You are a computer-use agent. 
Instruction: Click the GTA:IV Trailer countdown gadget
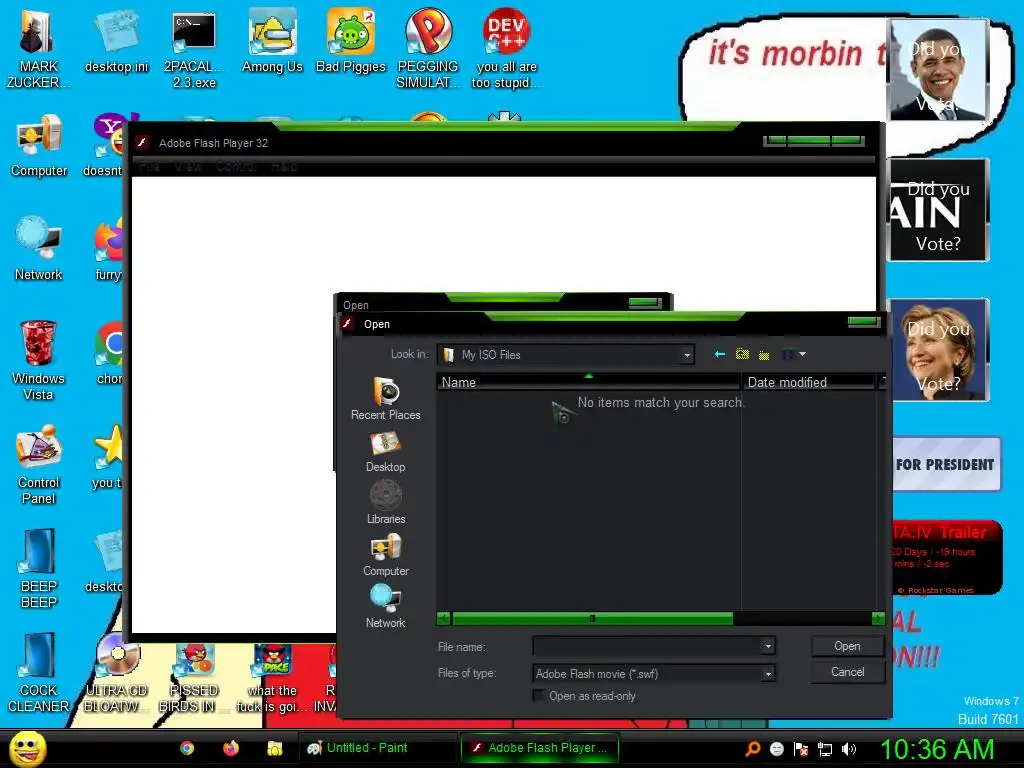click(946, 557)
